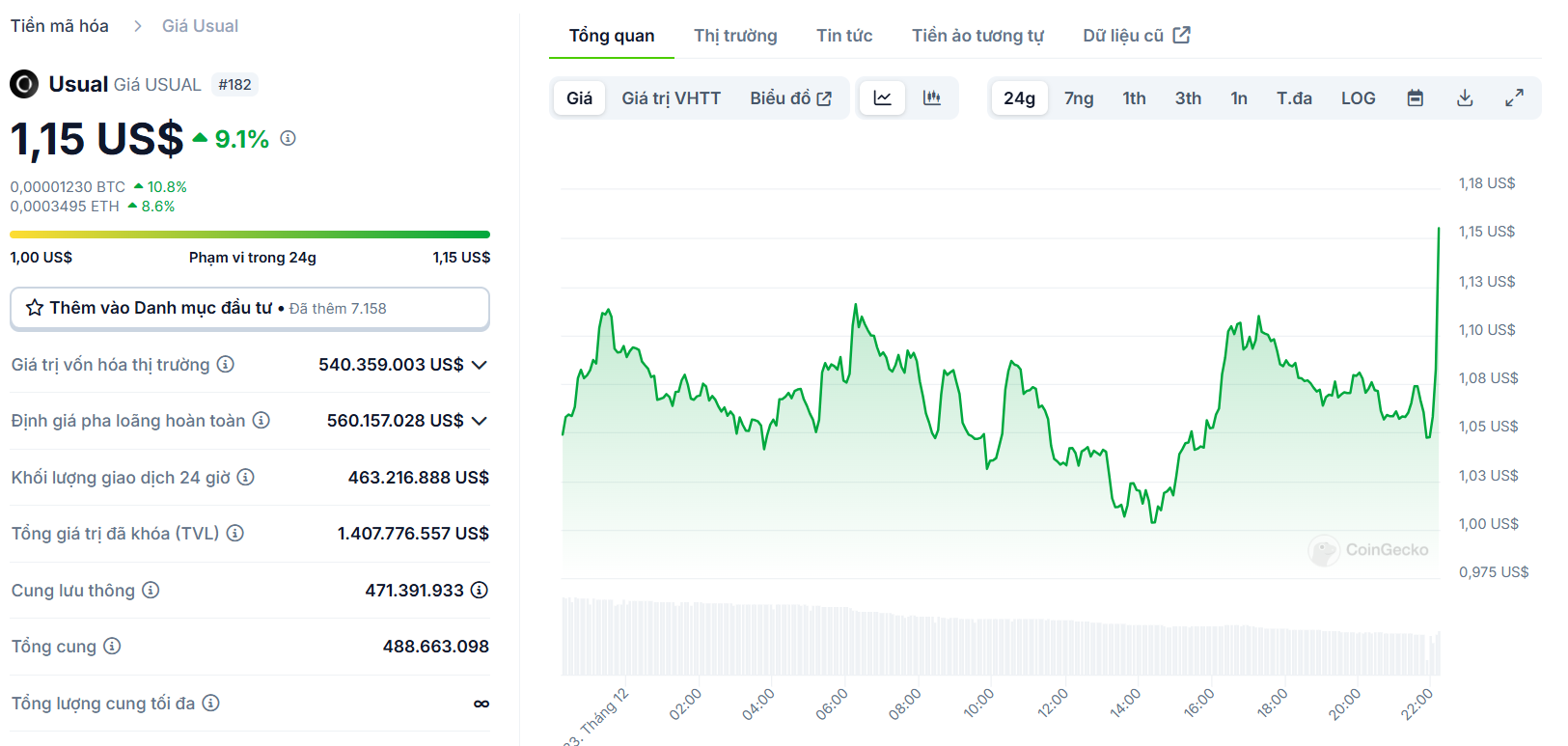Image resolution: width=1568 pixels, height=746 pixels.
Task: Select the T.đa max time range
Action: coord(1294,97)
